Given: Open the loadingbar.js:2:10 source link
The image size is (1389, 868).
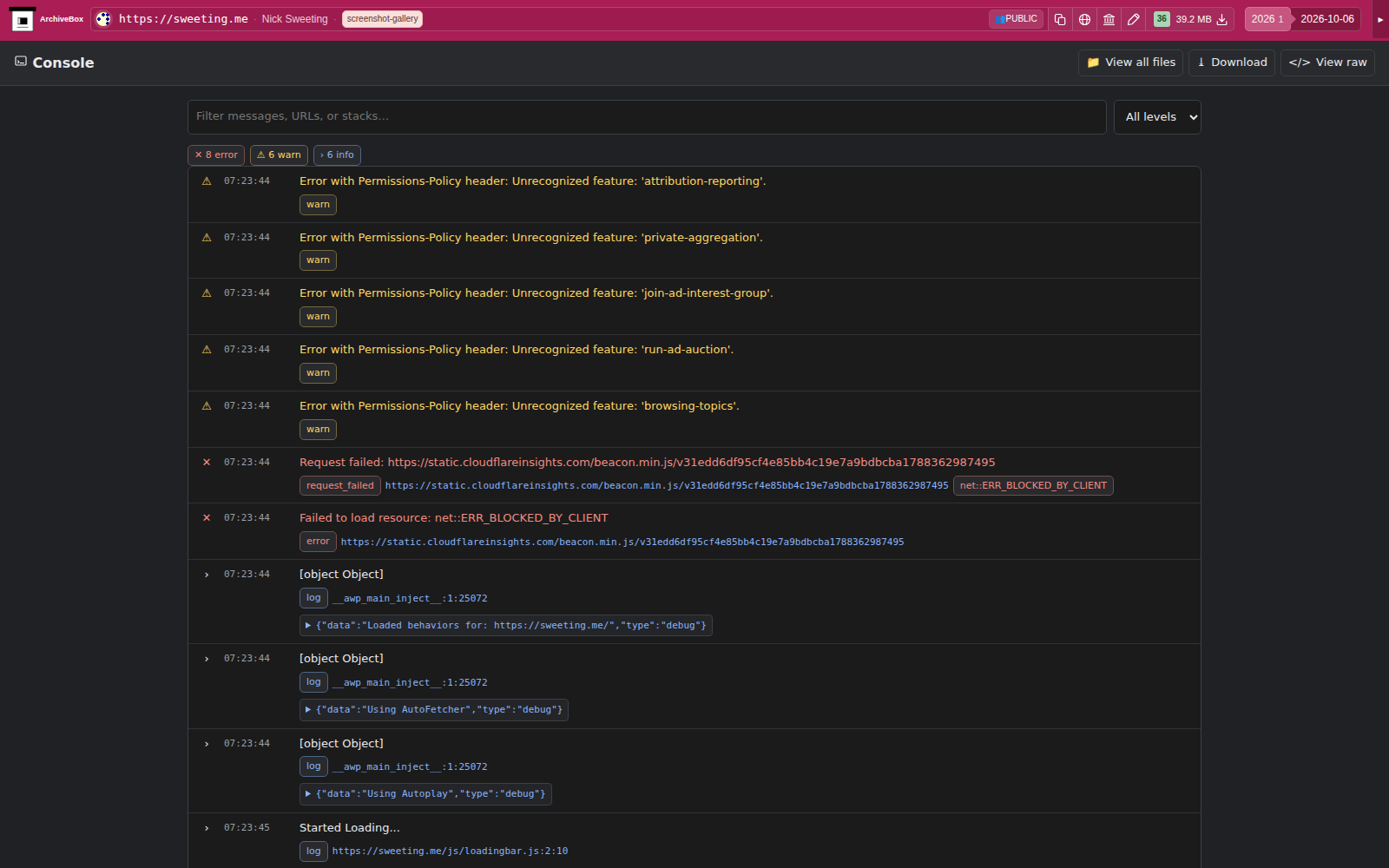Looking at the screenshot, I should 450,852.
